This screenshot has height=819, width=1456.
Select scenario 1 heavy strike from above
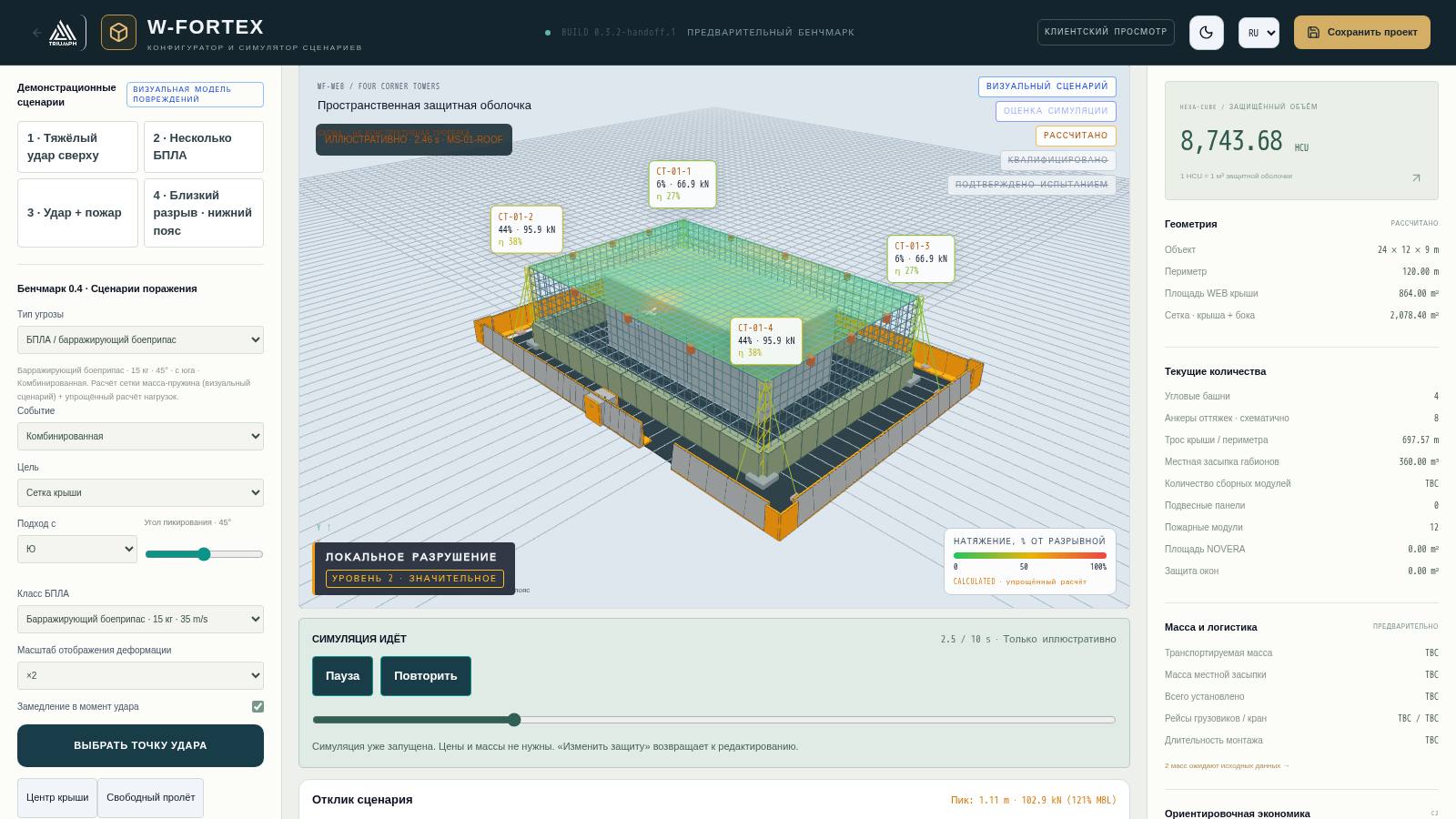click(77, 147)
